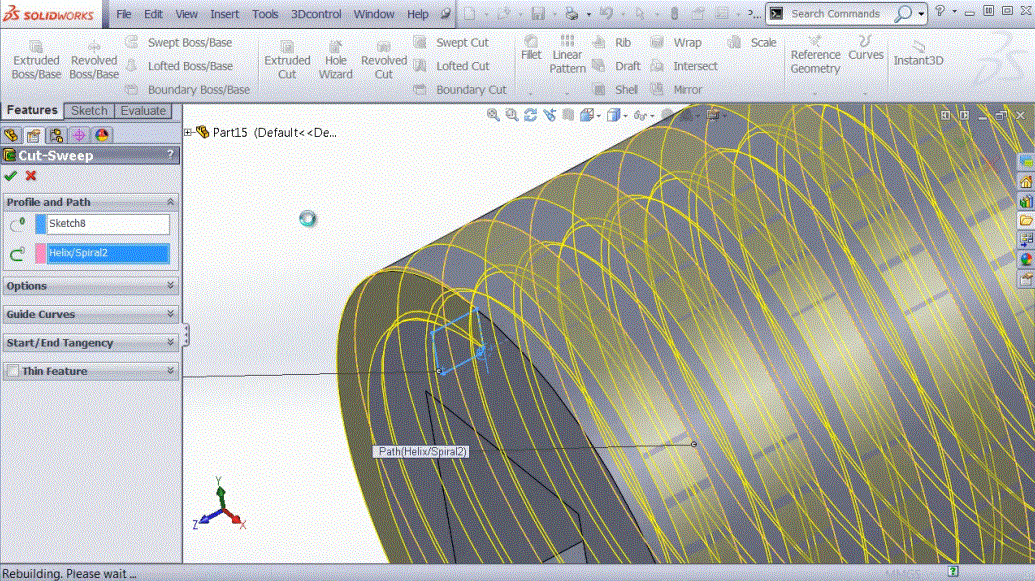This screenshot has width=1035, height=581.
Task: Expand the Options section
Action: [171, 286]
